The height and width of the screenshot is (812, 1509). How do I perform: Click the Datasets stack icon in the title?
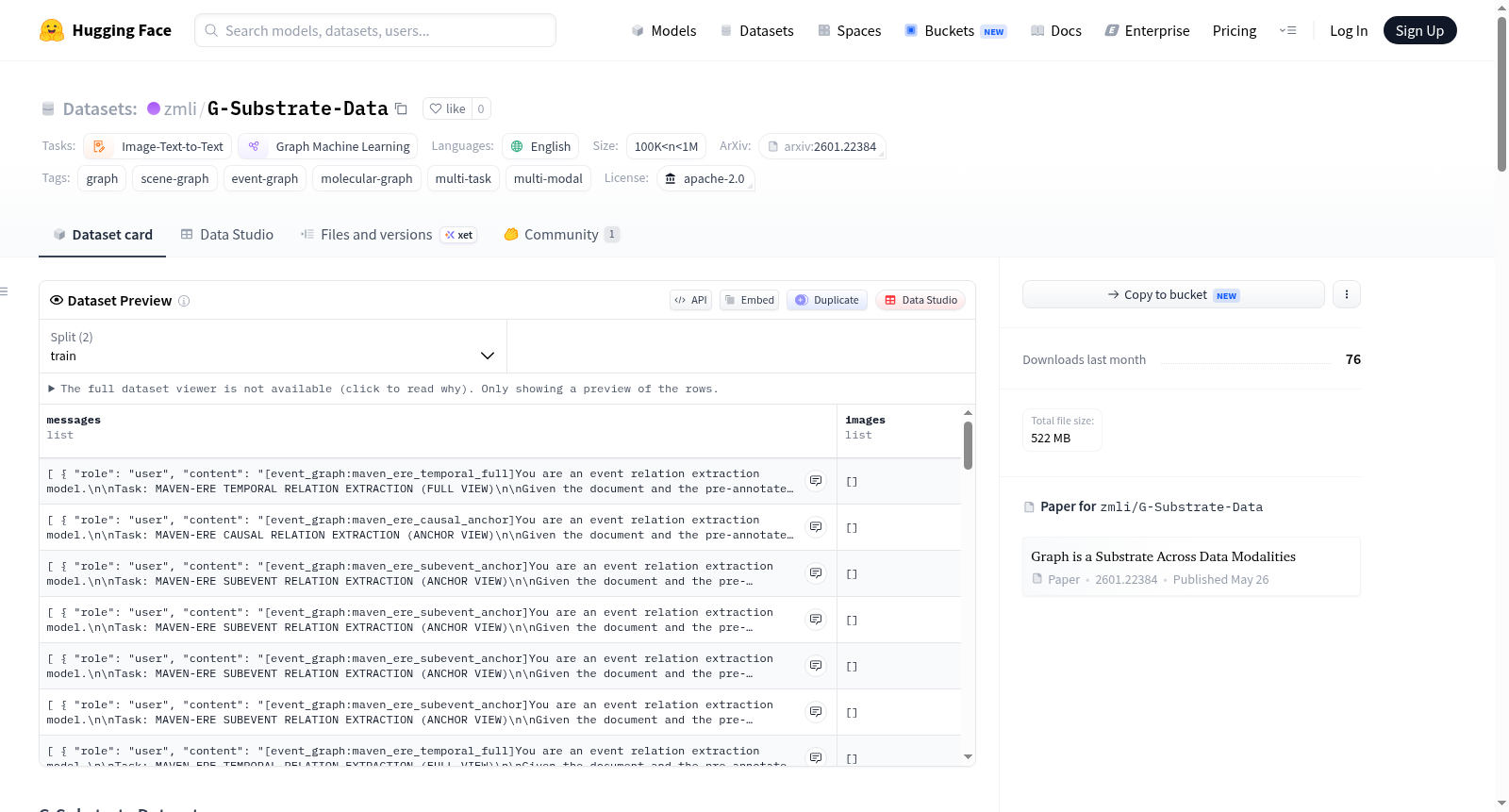[48, 108]
